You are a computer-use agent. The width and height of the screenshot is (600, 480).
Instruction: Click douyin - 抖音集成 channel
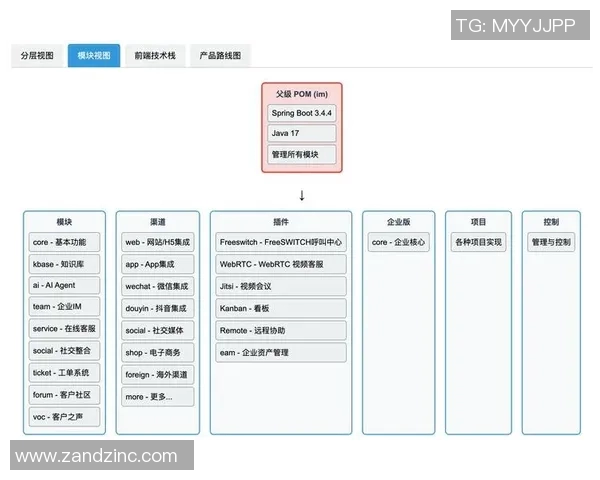[158, 309]
